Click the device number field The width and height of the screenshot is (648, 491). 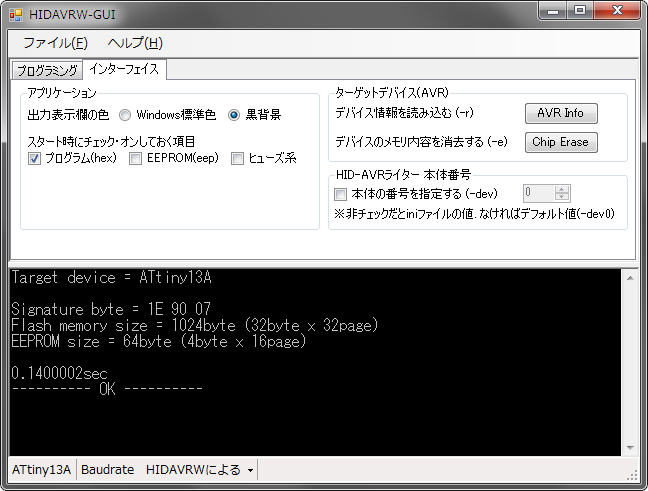point(538,193)
